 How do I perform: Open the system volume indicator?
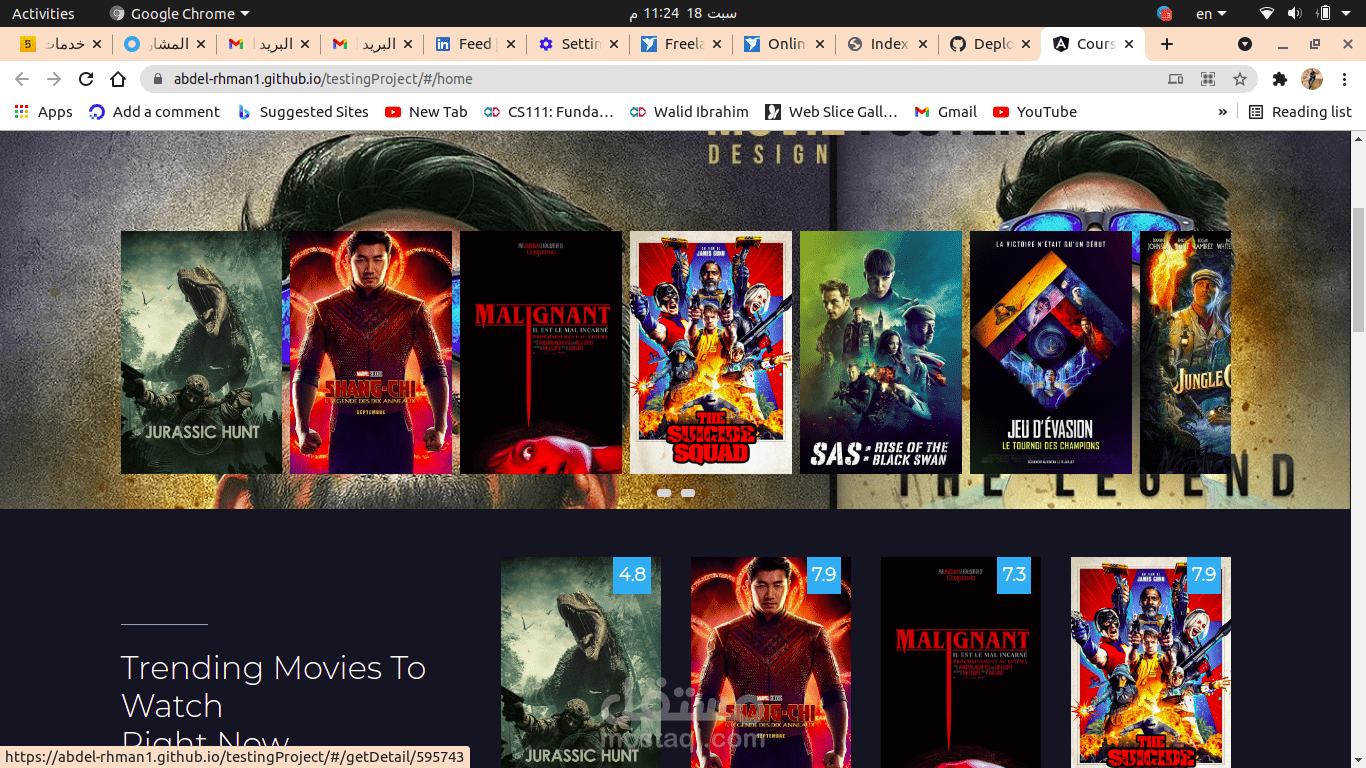click(1295, 14)
